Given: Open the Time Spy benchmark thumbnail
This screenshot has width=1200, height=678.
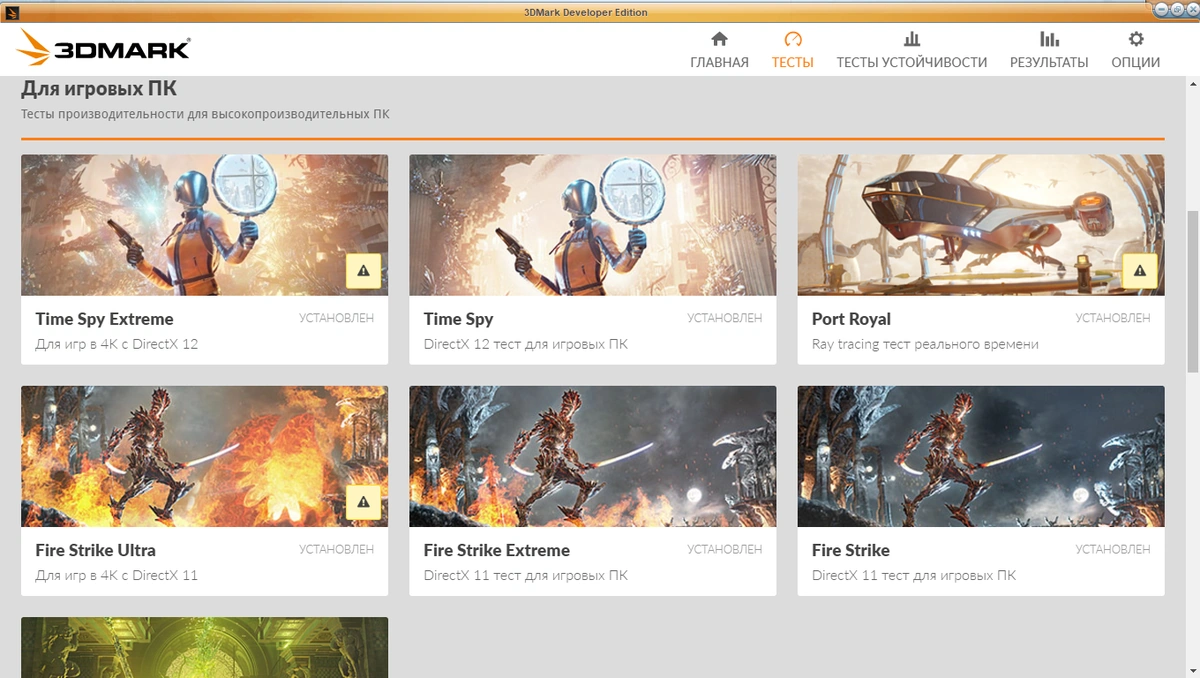Looking at the screenshot, I should (x=592, y=225).
